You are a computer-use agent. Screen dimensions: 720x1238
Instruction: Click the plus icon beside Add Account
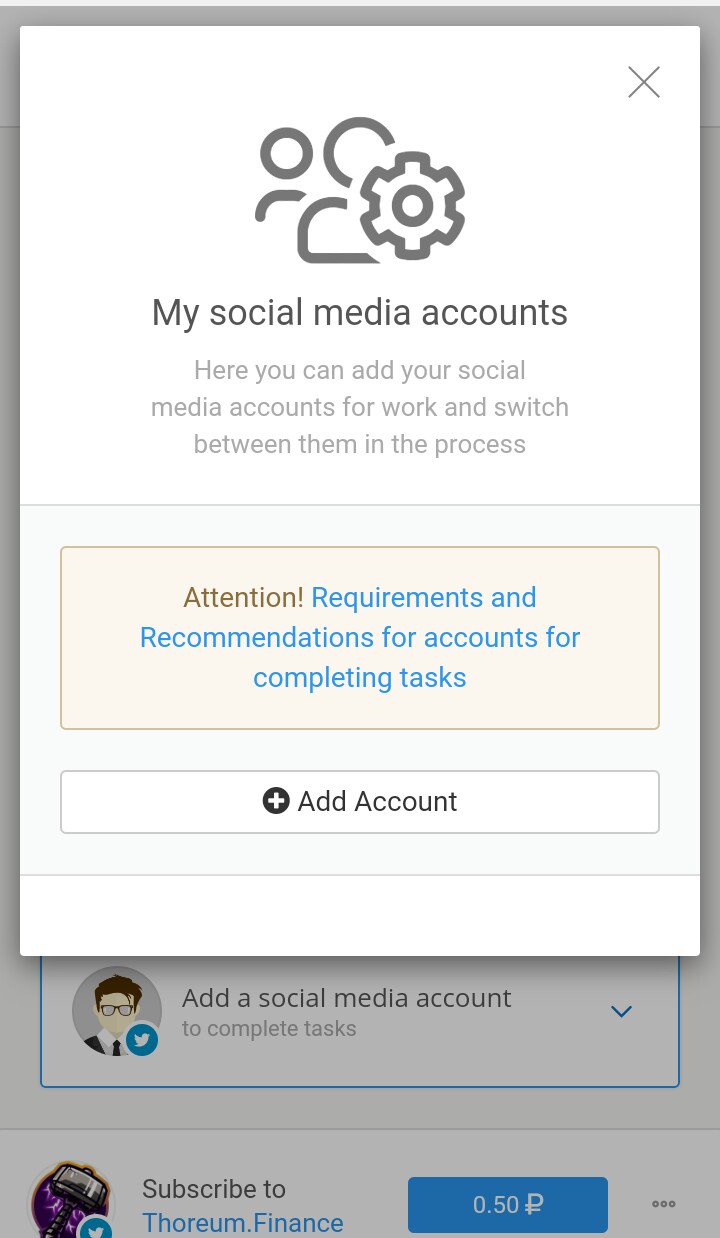(275, 801)
